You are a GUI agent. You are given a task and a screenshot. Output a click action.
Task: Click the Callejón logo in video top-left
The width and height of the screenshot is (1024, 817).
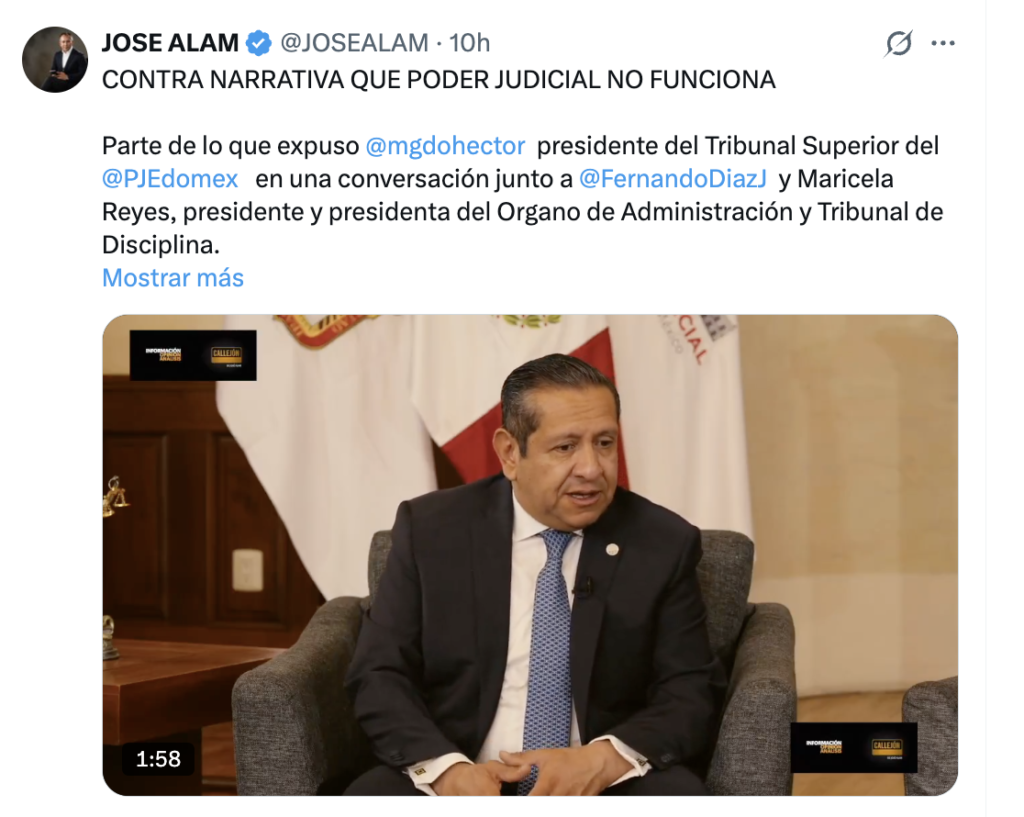click(x=193, y=355)
